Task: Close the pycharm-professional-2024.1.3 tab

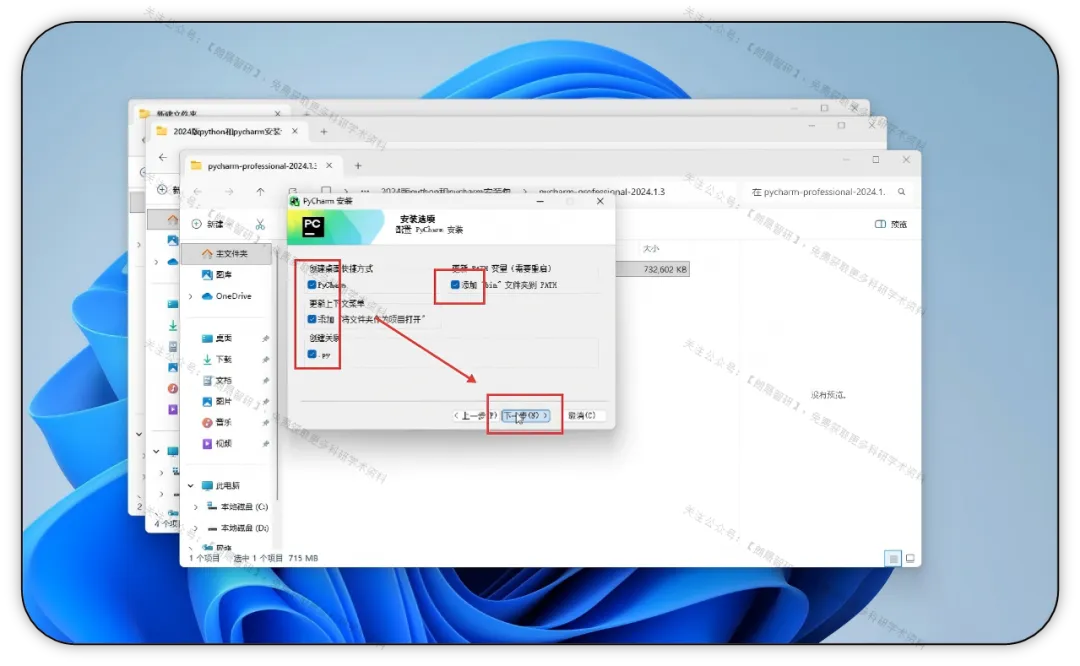Action: tap(329, 166)
